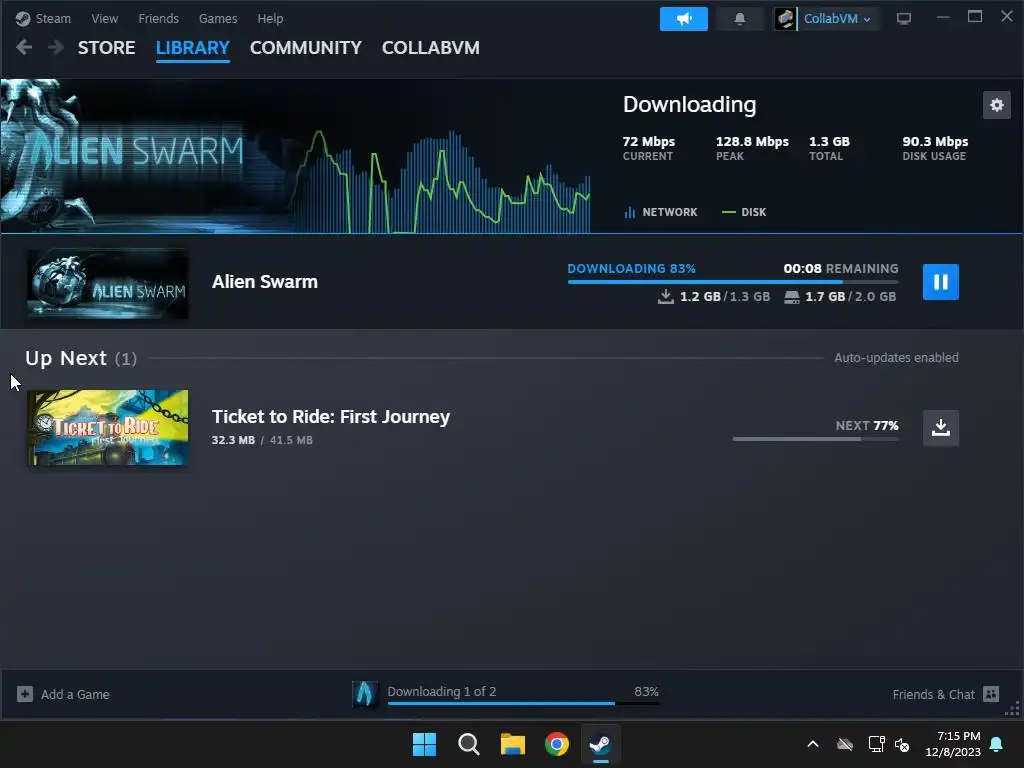
Task: Switch to the STORE tab
Action: point(106,48)
